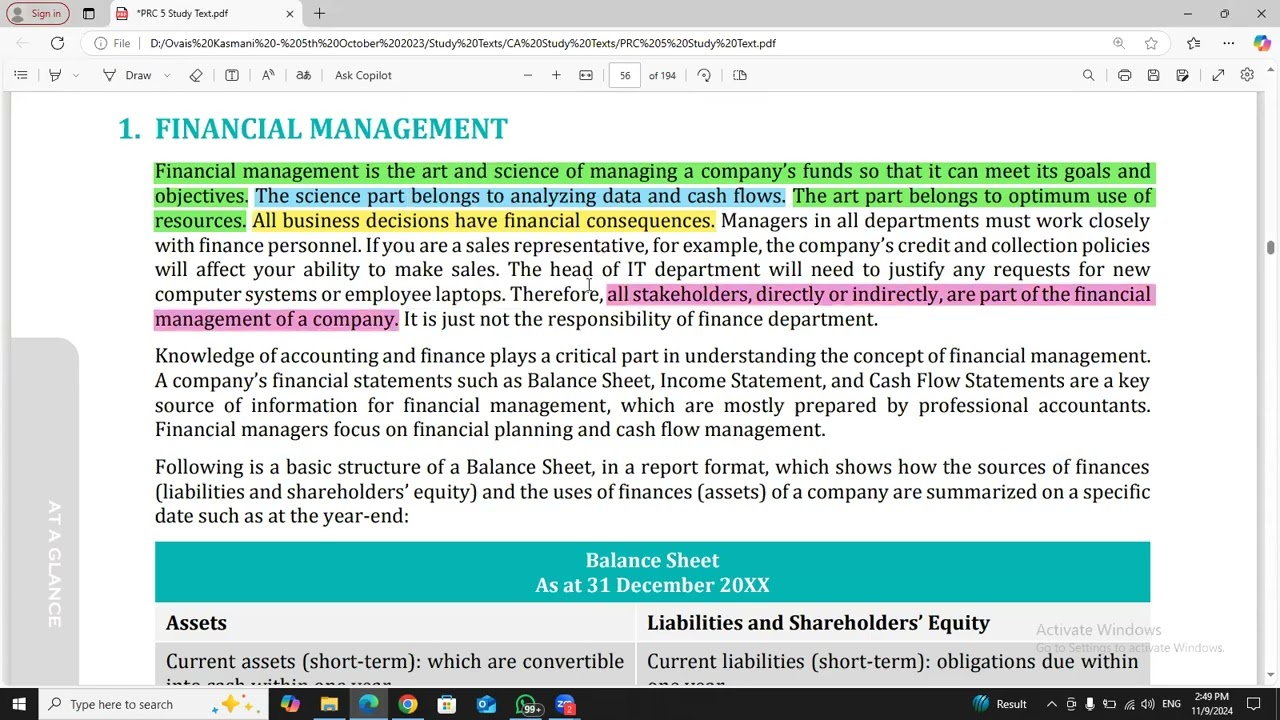Open the Translate option
Image resolution: width=1280 pixels, height=720 pixels.
304,75
